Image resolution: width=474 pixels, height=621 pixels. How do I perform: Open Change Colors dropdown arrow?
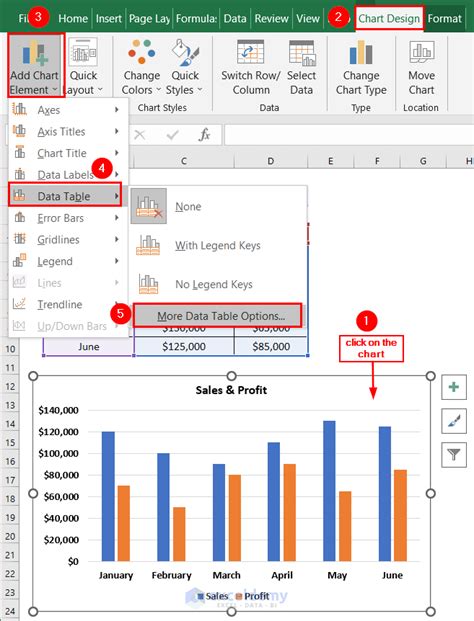pyautogui.click(x=158, y=90)
